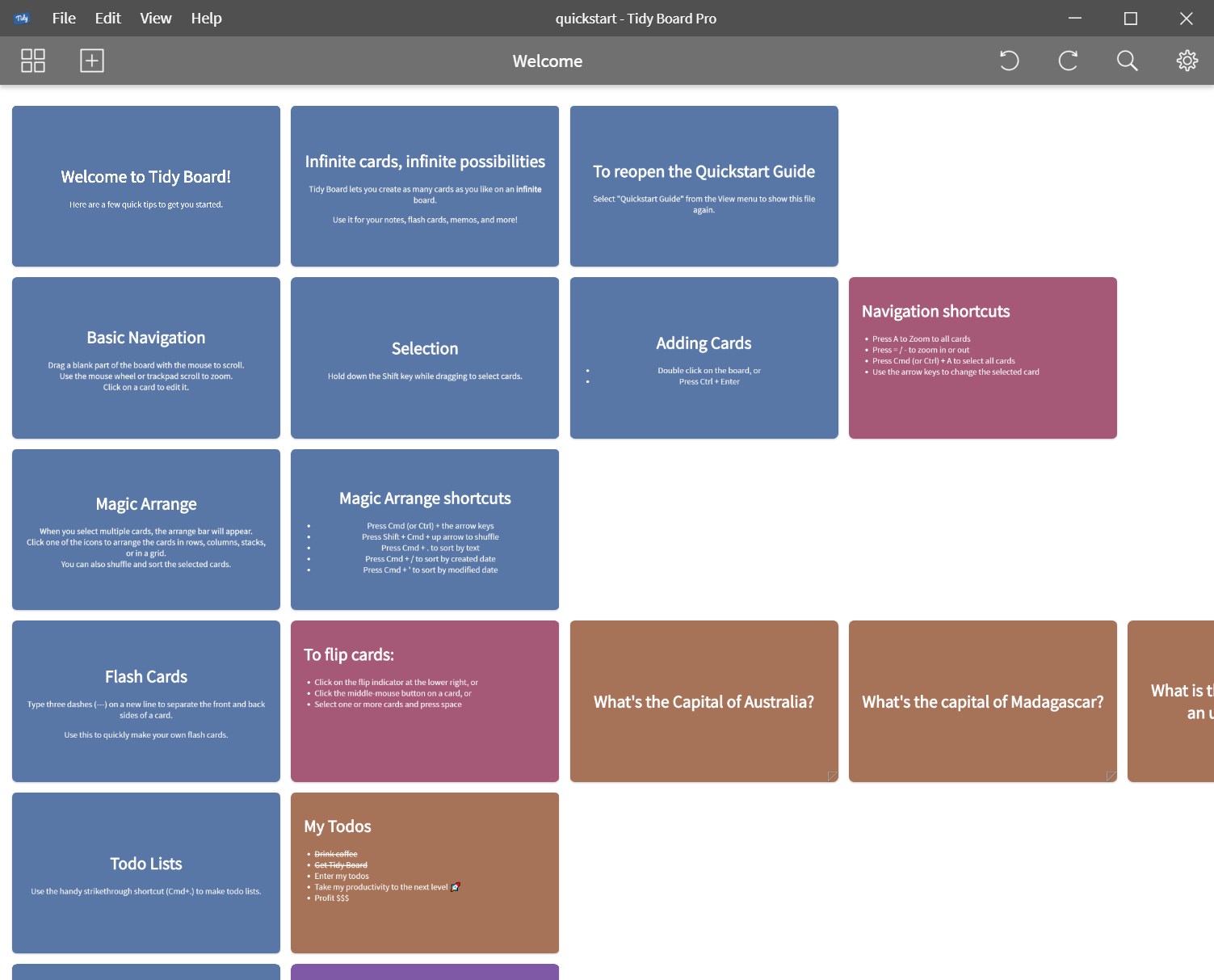Click 'Use this to quickly make your own flash cards.'
This screenshot has height=980, width=1214.
coord(146,735)
